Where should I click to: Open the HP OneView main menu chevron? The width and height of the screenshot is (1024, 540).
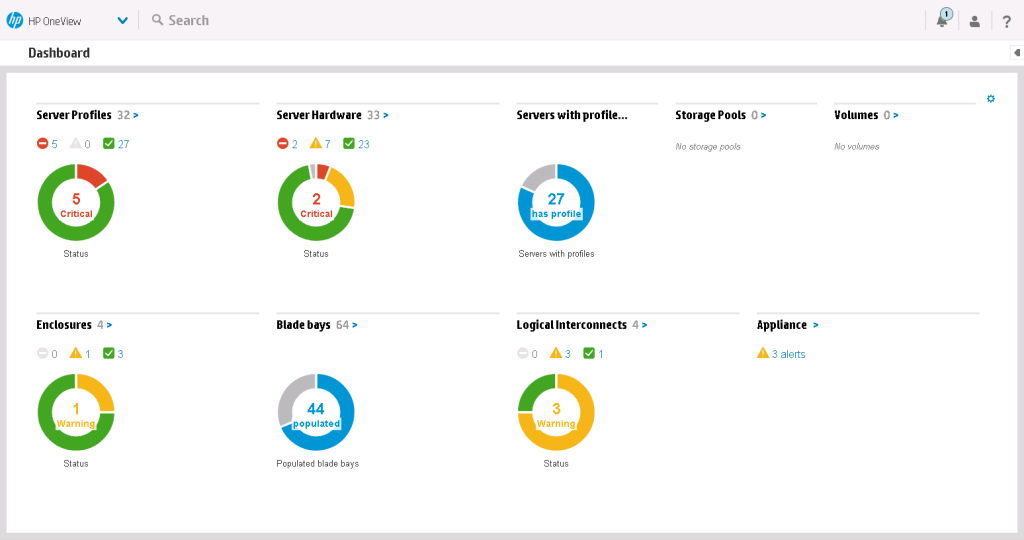pos(122,21)
